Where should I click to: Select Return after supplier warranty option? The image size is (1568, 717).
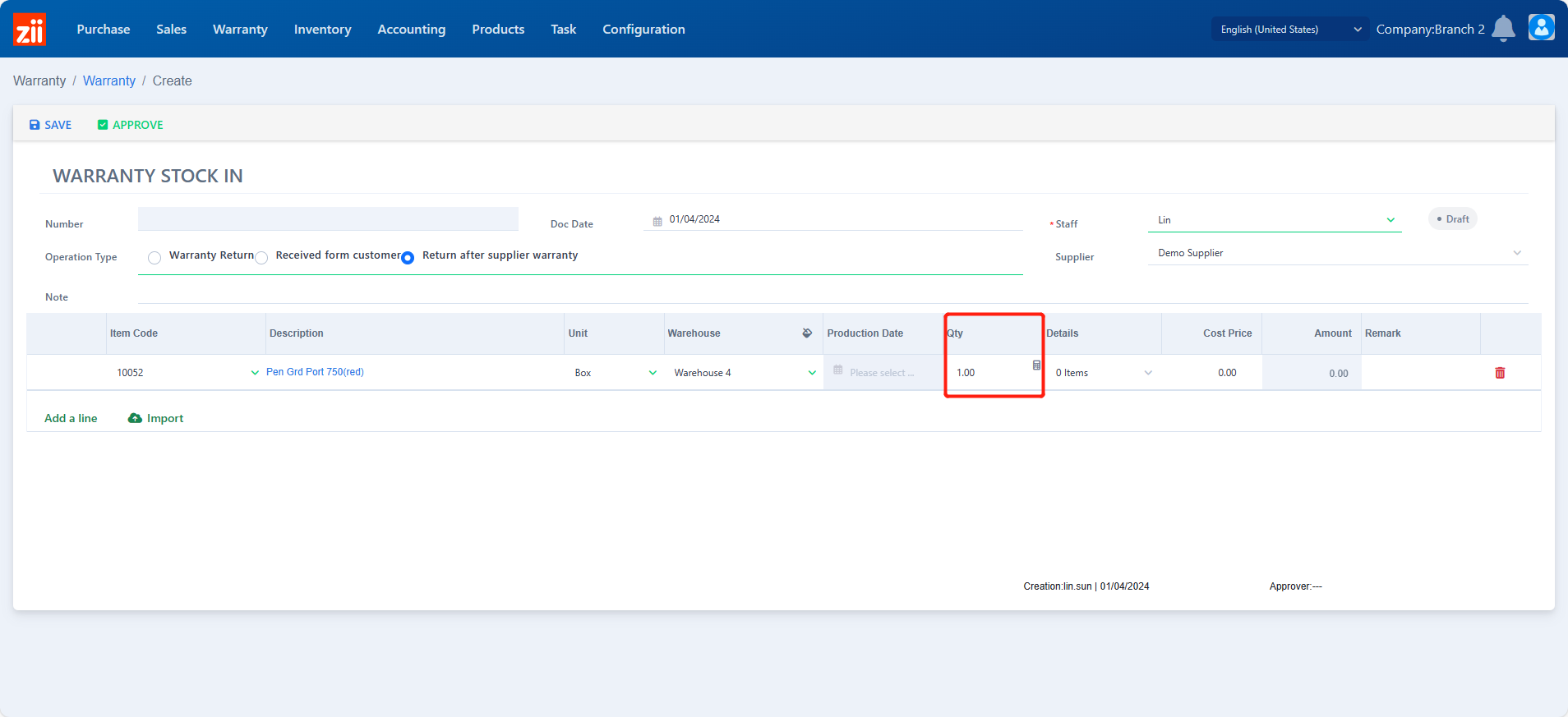tap(408, 258)
